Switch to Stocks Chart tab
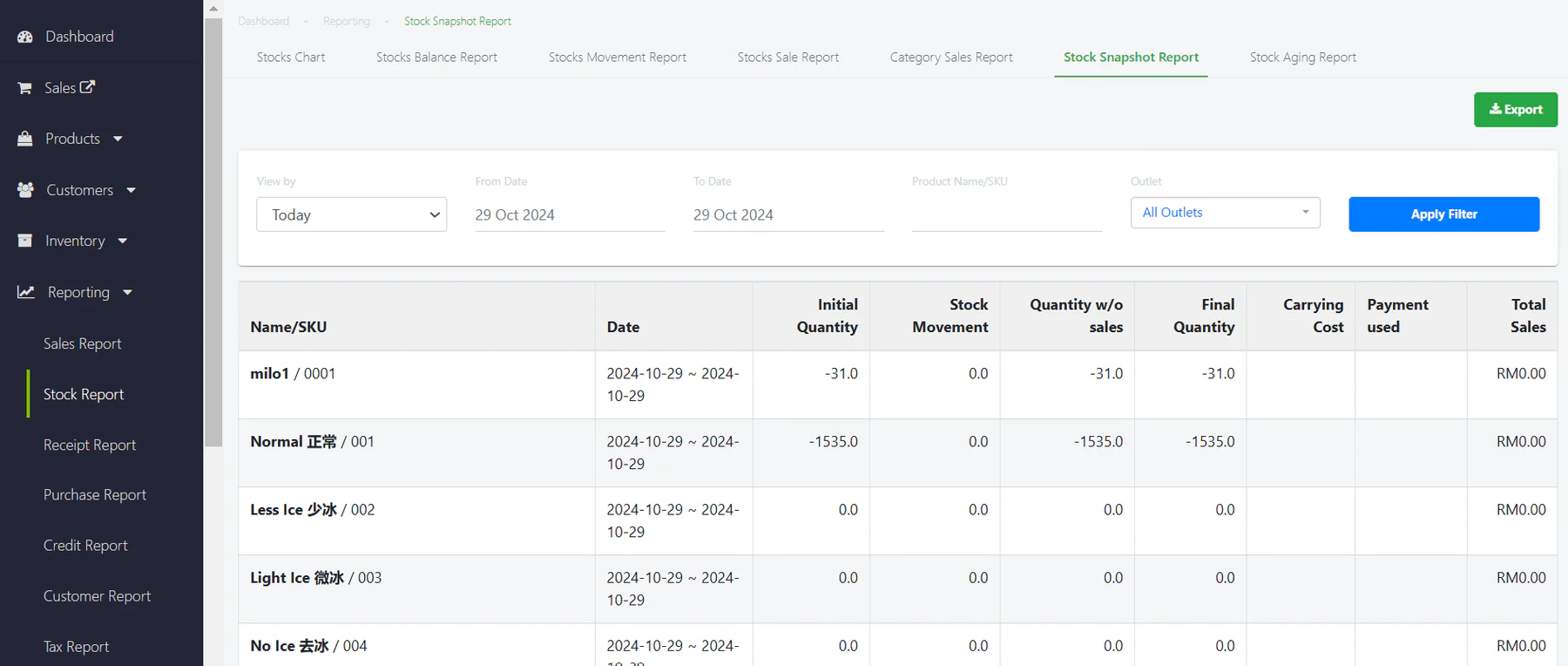This screenshot has width=1568, height=666. point(291,58)
